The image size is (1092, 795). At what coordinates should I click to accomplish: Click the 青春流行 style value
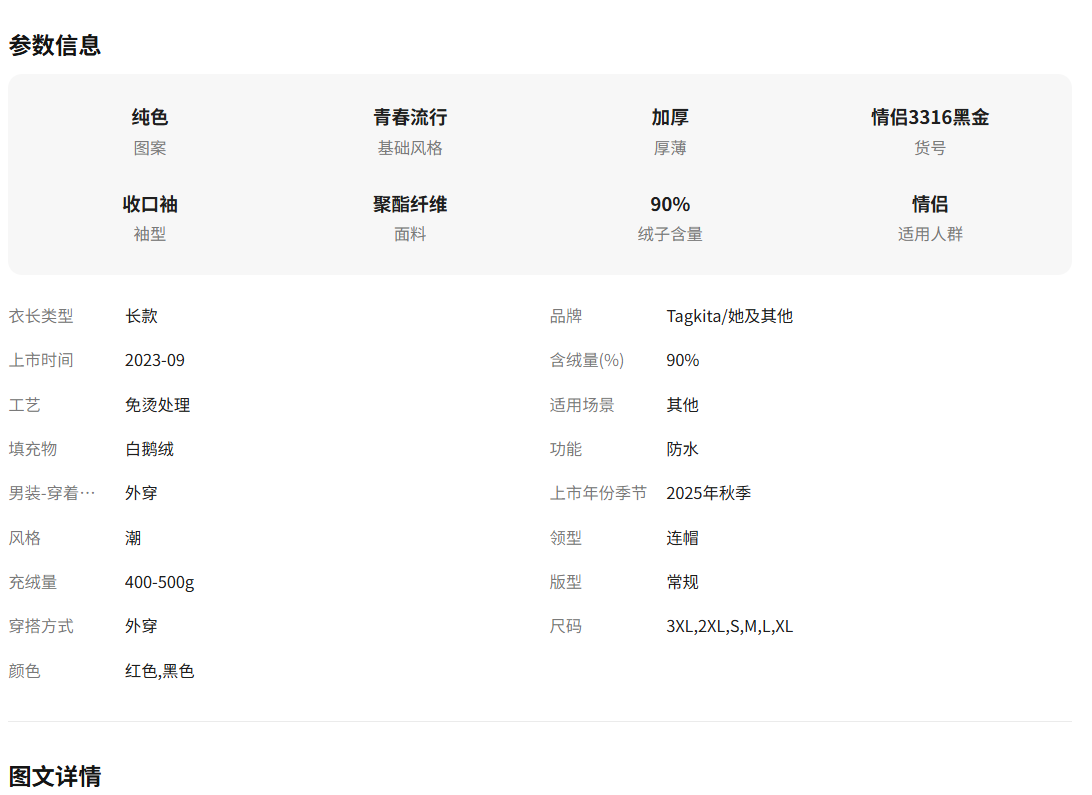410,117
